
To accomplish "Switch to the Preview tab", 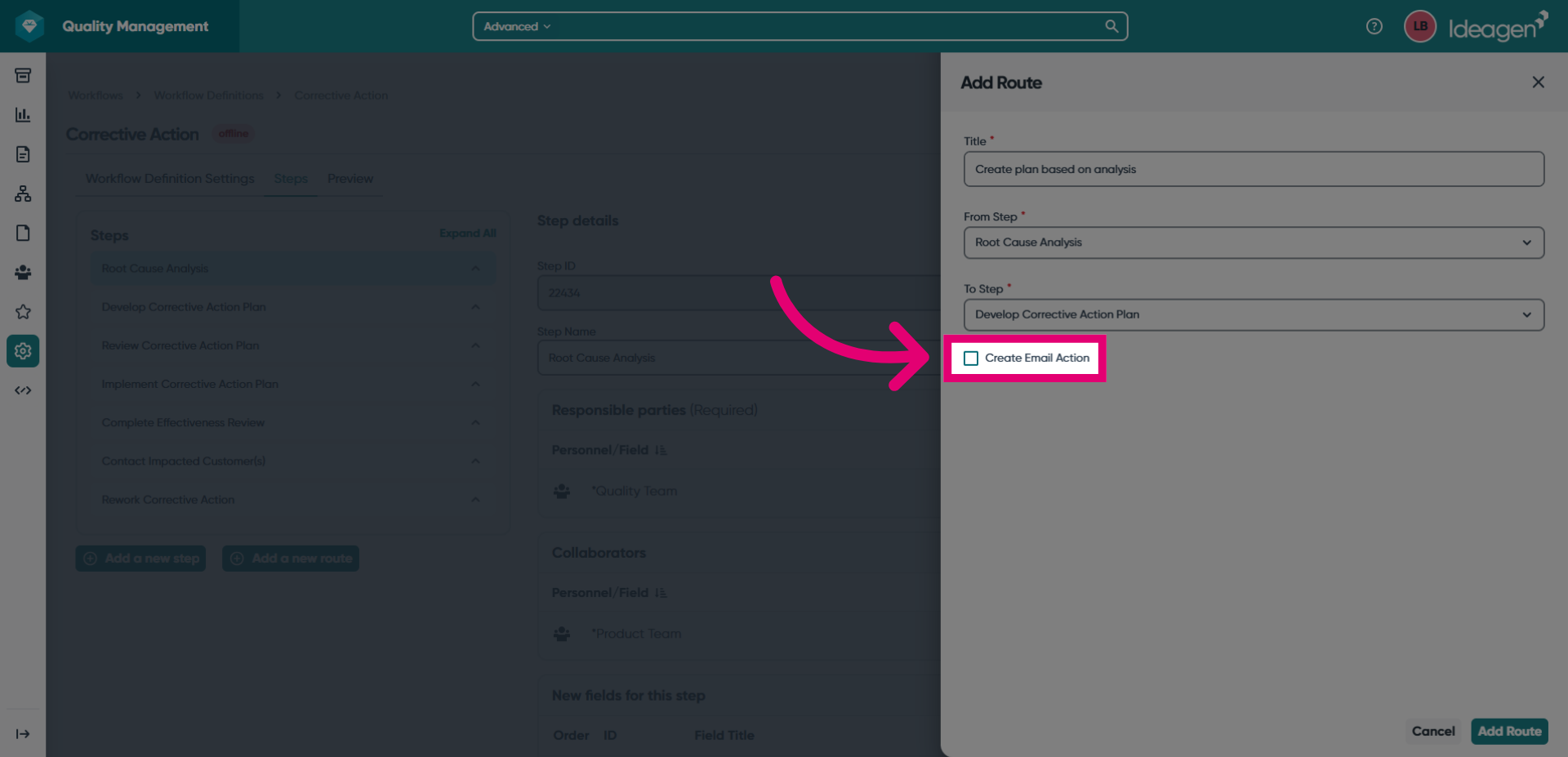I will [350, 178].
